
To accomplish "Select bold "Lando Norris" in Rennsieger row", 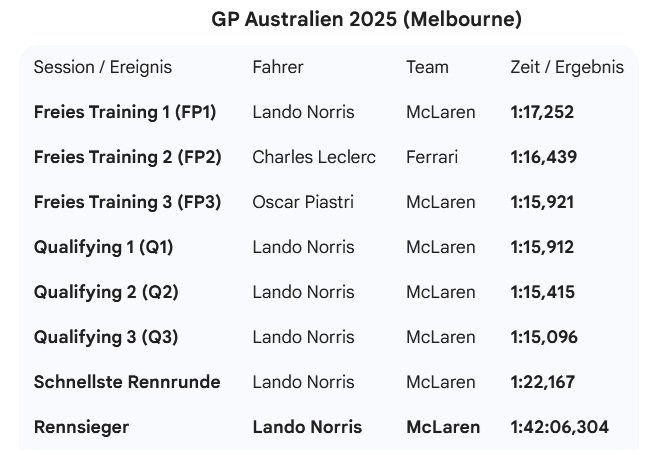I will click(305, 427).
